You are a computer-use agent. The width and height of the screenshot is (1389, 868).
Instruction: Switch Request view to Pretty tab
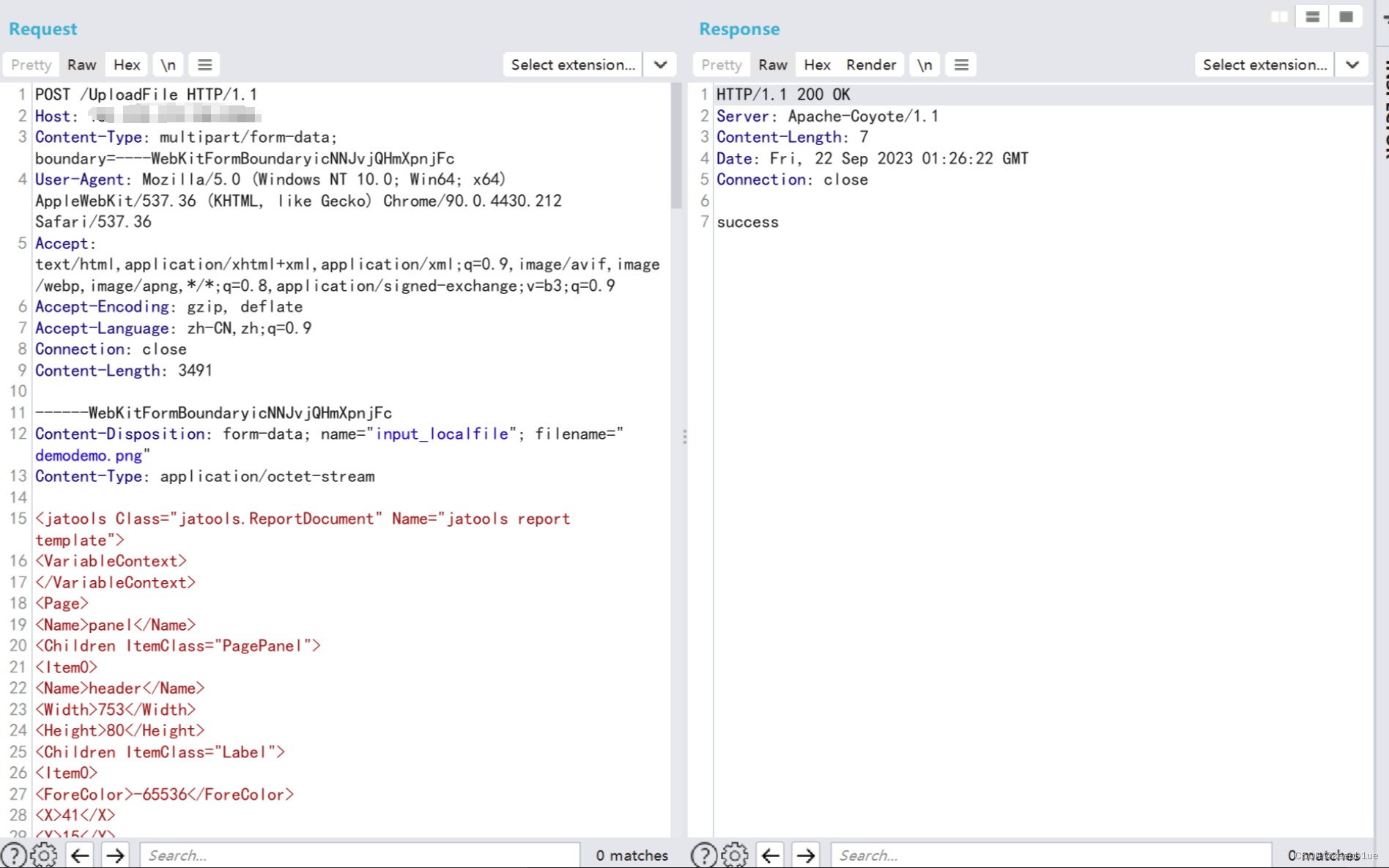click(x=31, y=64)
